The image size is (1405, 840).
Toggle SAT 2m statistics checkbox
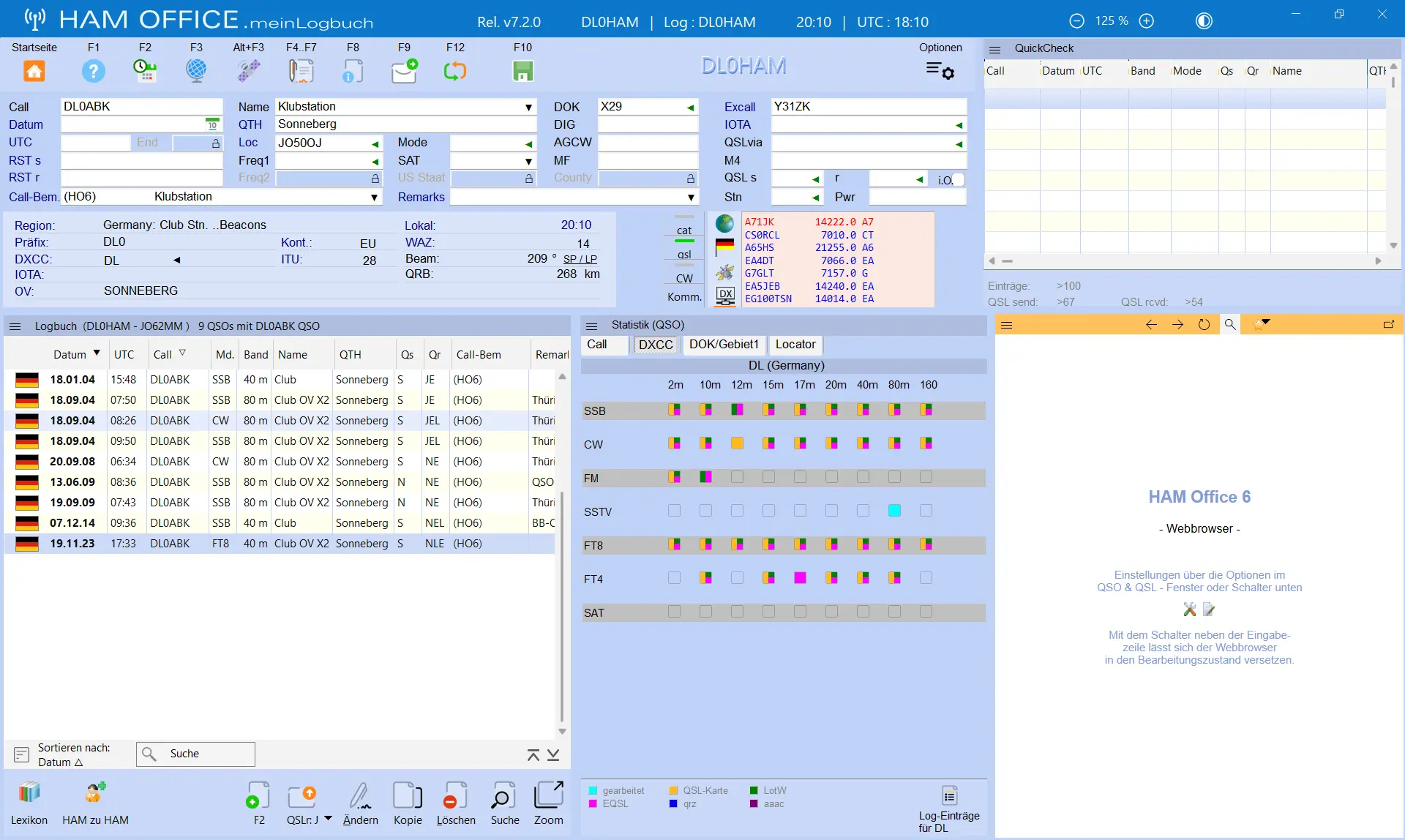(x=674, y=611)
